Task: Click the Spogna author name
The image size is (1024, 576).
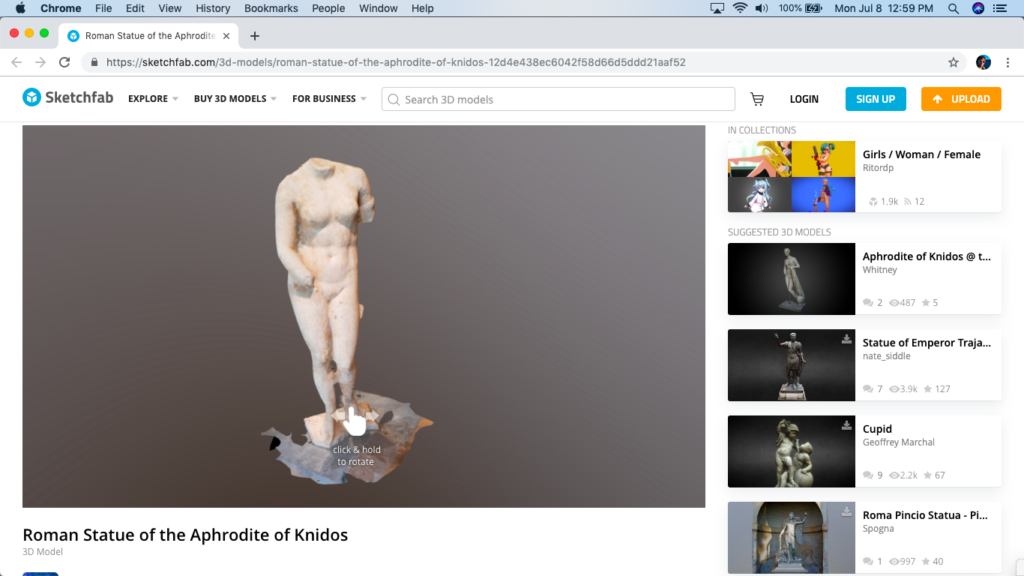Action: tap(878, 528)
